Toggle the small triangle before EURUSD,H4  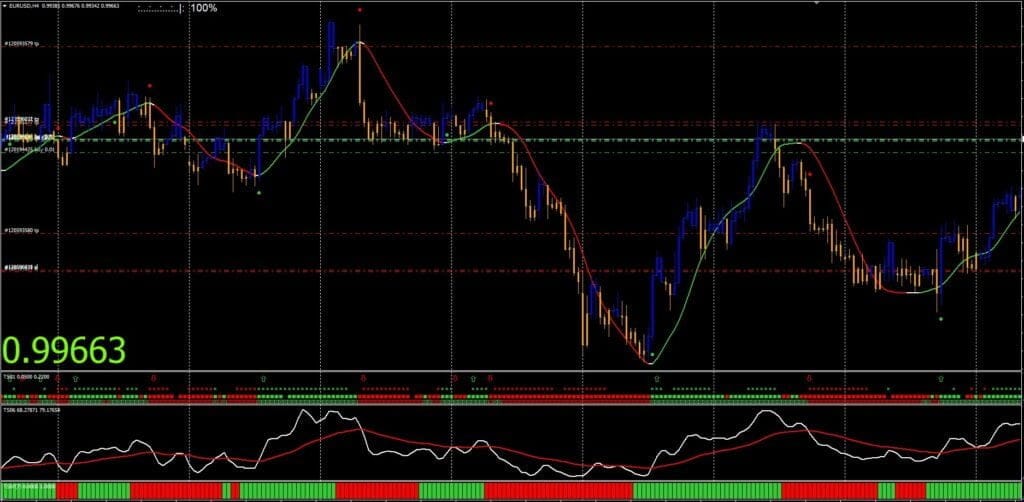coord(7,8)
